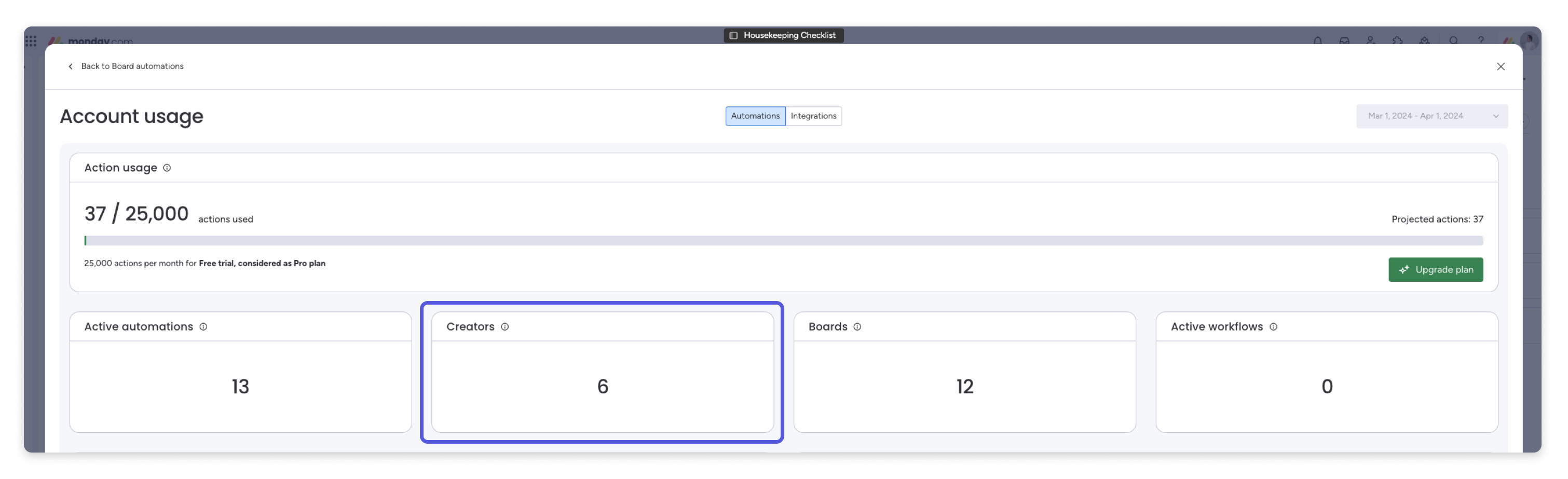Open the monday.com inbox icon
This screenshot has height=479, width=1568.
[1345, 41]
